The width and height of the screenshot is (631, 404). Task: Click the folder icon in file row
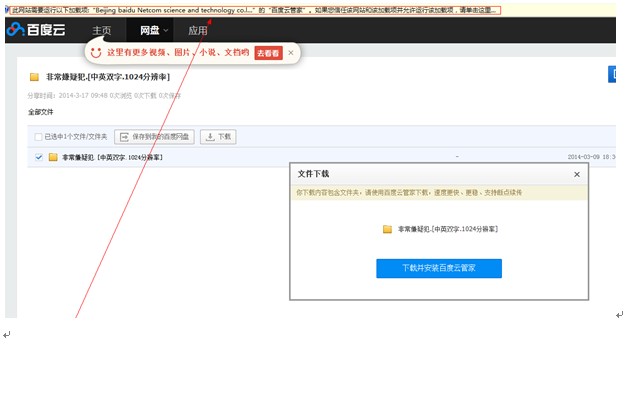[53, 157]
